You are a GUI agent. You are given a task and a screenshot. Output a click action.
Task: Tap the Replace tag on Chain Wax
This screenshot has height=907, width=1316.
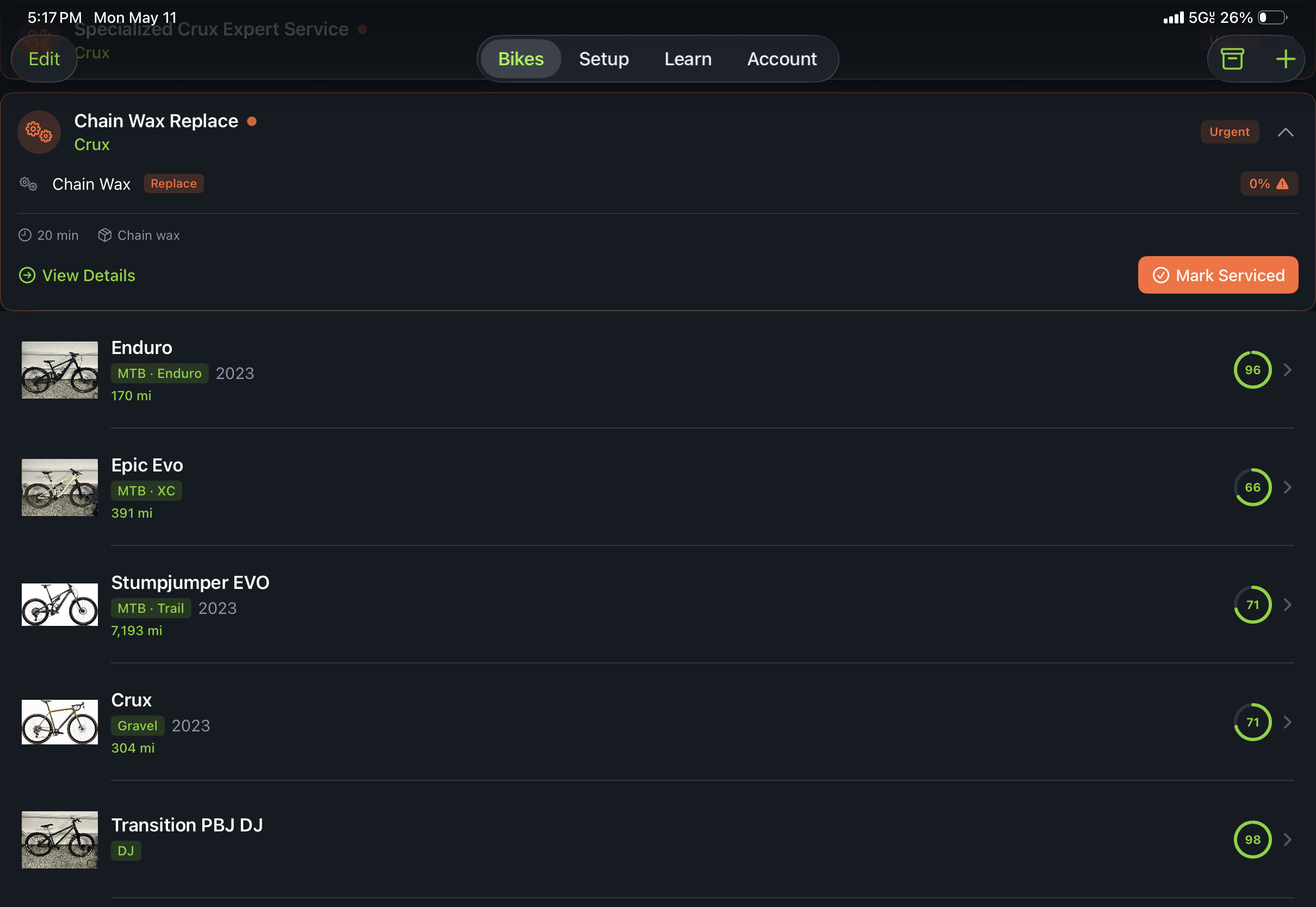tap(174, 184)
